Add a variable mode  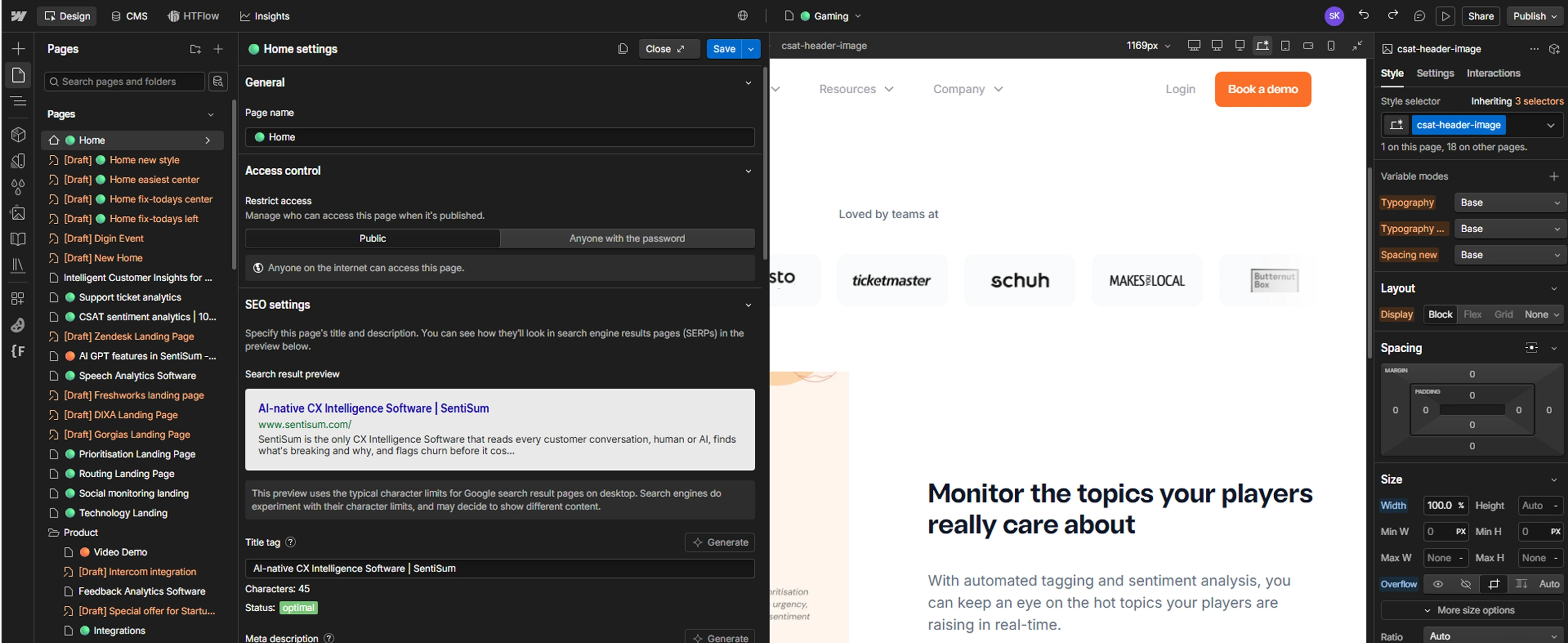[1554, 176]
